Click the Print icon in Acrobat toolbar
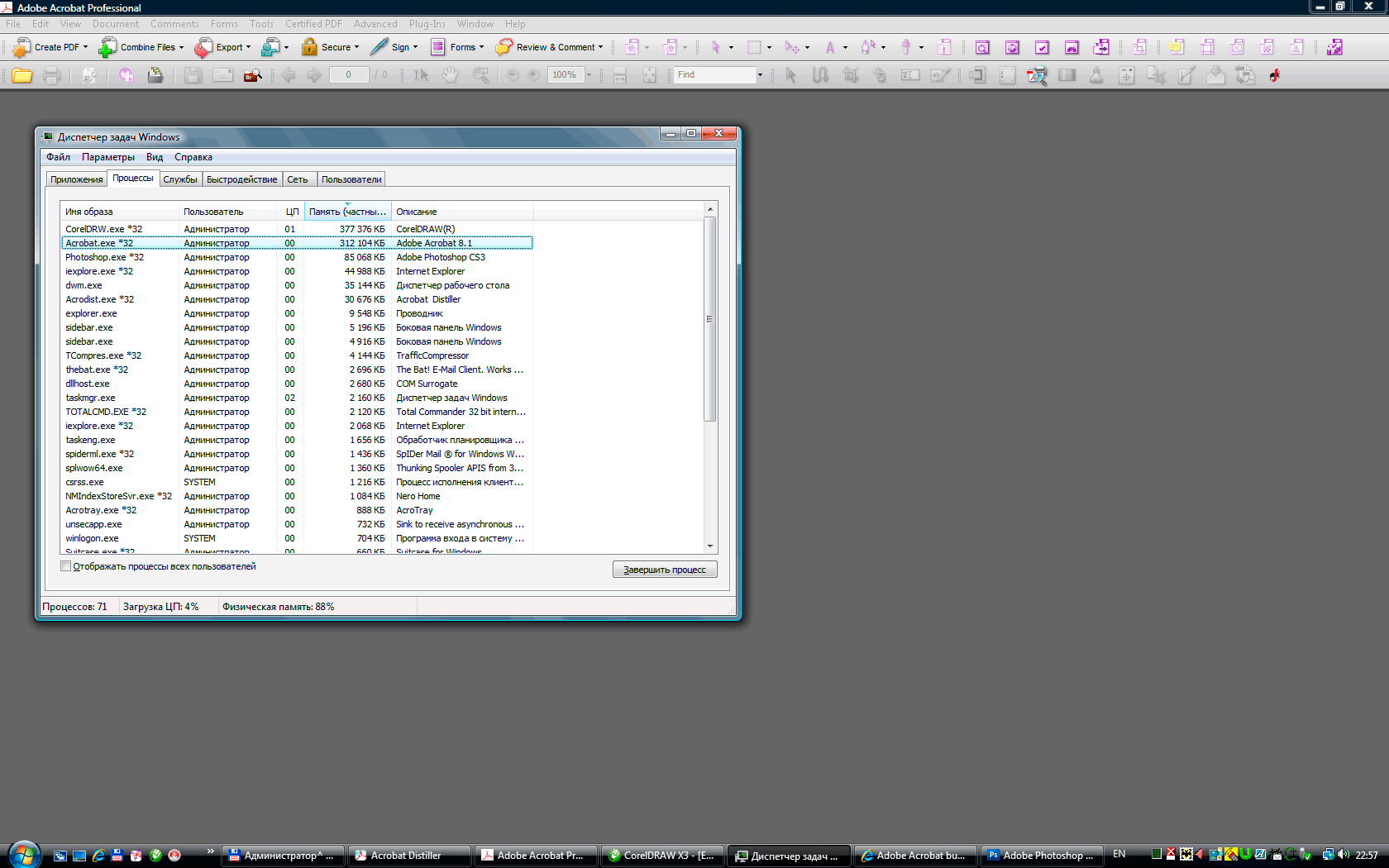Image resolution: width=1389 pixels, height=868 pixels. 52,75
